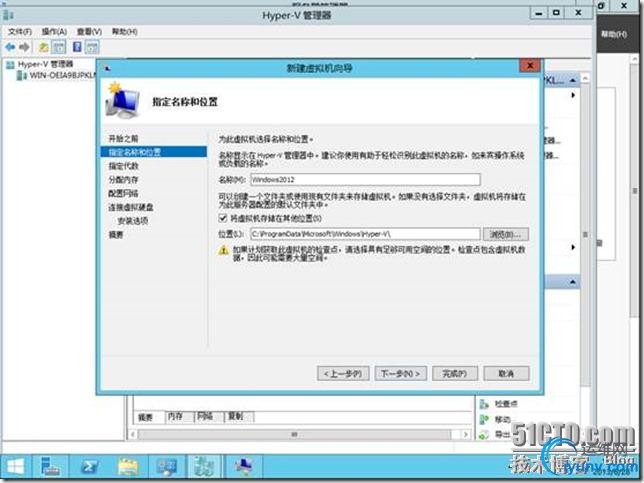Go to the 摘要 wizard step
Screen dimensions: 644x483
(116, 235)
